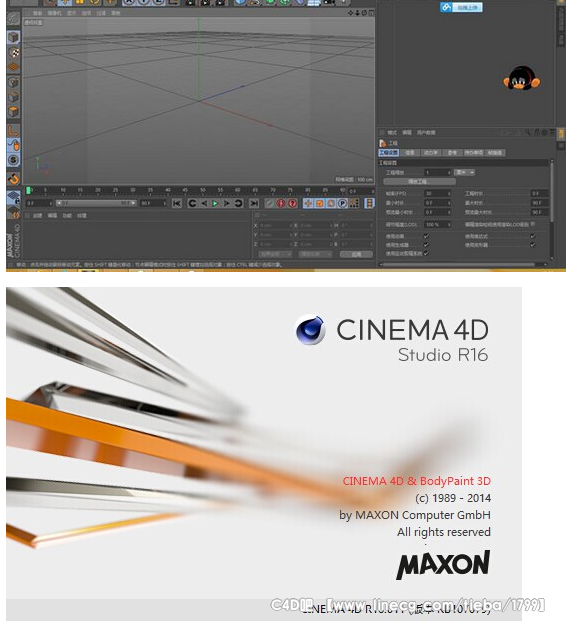Toggle scale keyframe recording icon
Viewport: 571px width, 622px height.
point(319,203)
